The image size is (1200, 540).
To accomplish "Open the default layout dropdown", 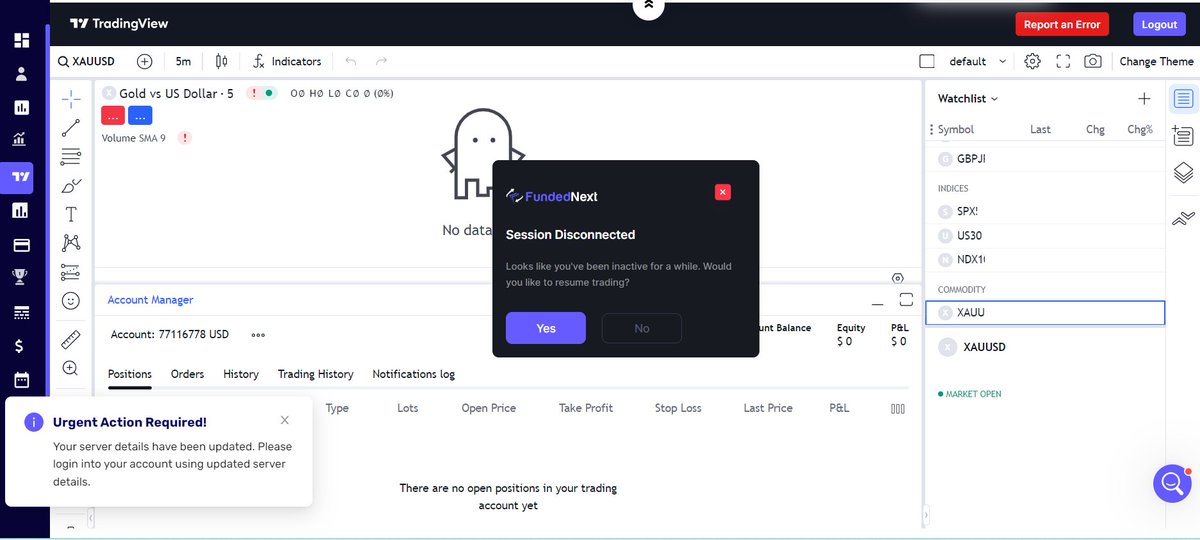I will (980, 61).
